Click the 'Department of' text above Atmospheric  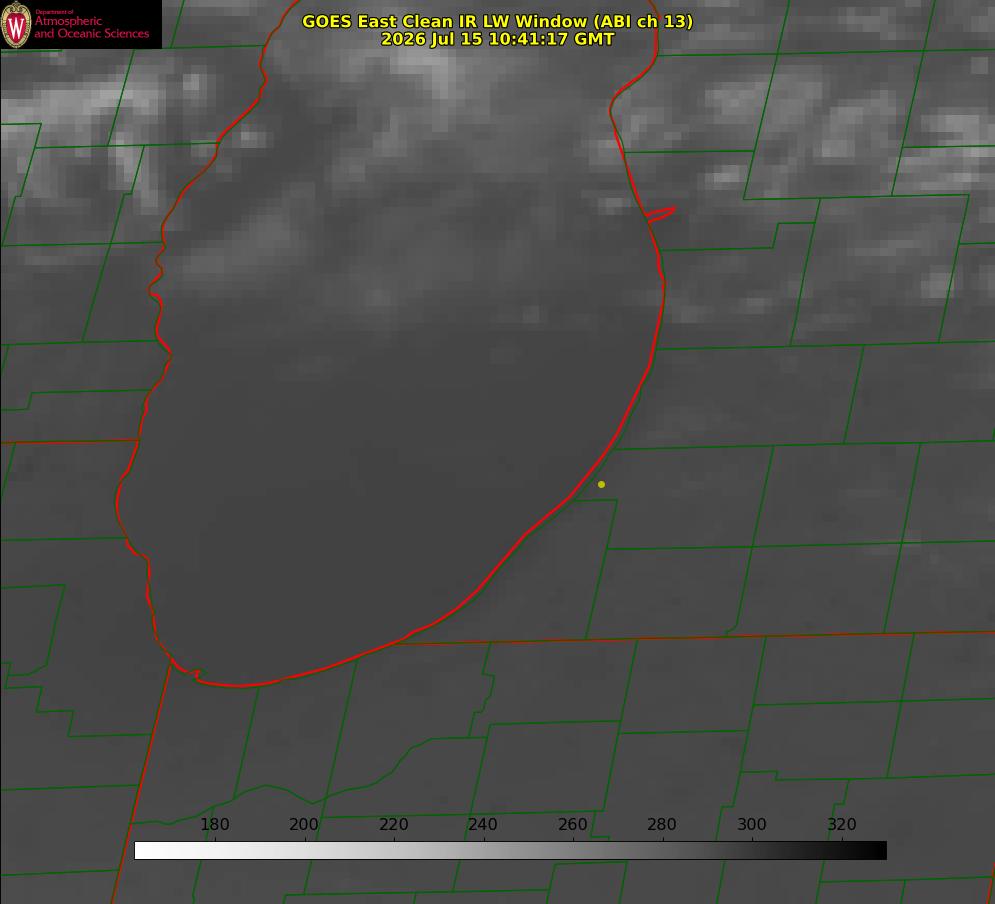[x=54, y=12]
